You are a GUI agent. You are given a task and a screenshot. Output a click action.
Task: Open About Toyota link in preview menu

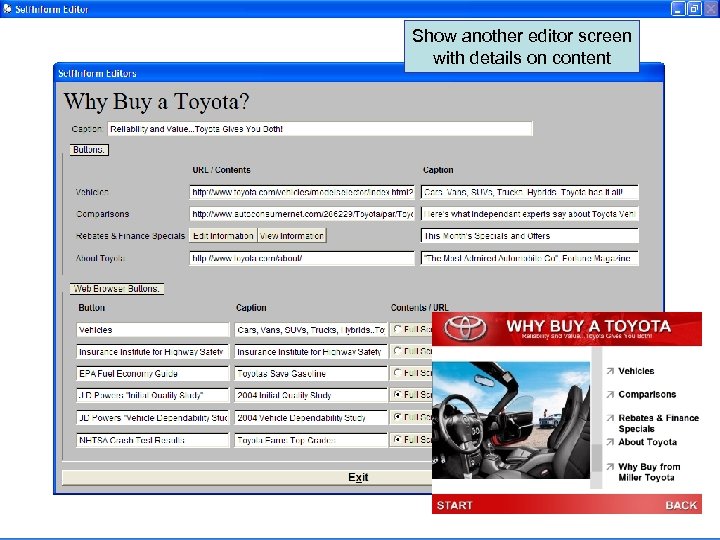click(647, 442)
